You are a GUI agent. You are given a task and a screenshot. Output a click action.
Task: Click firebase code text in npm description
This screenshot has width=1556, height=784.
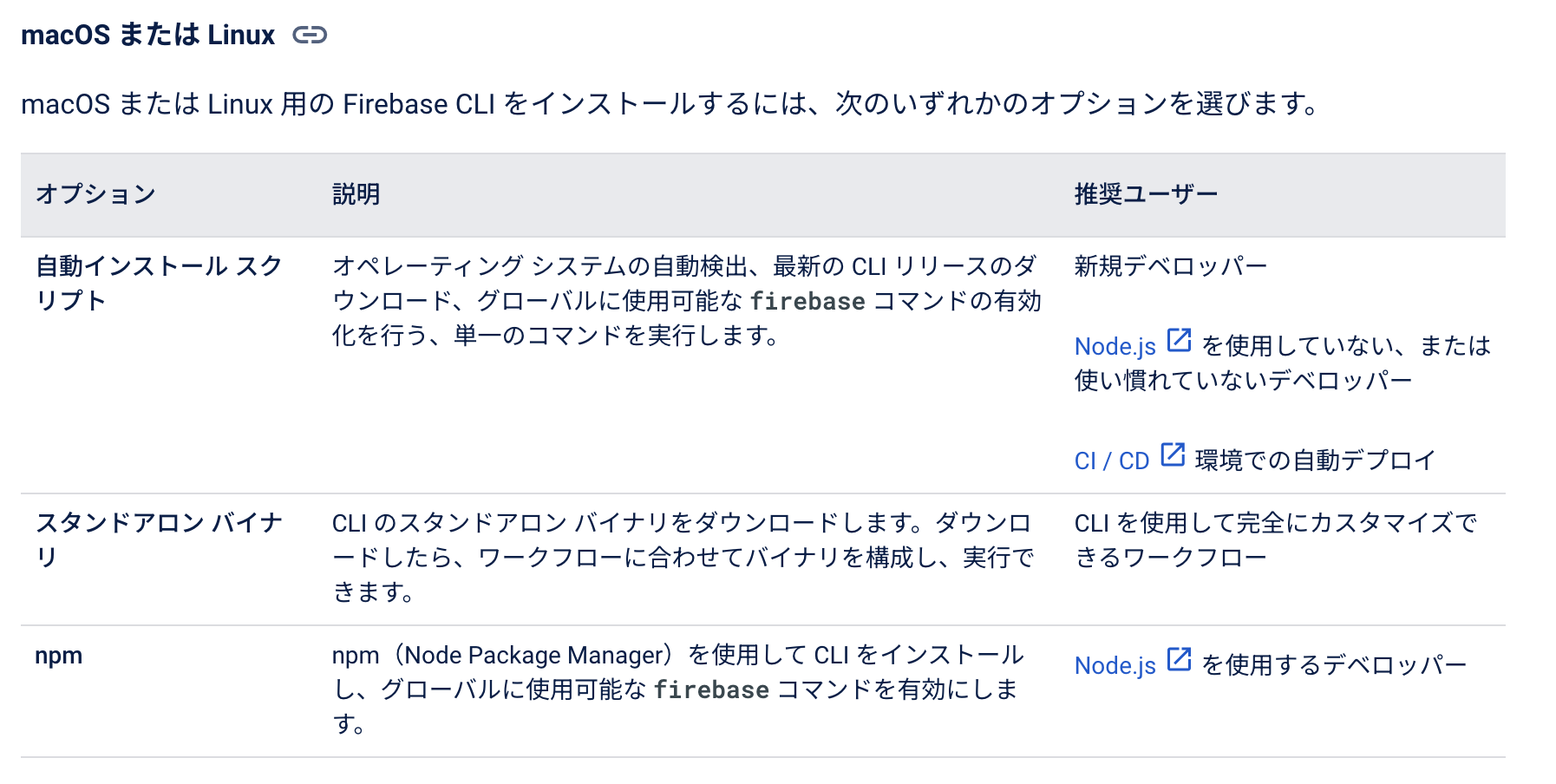coord(711,689)
